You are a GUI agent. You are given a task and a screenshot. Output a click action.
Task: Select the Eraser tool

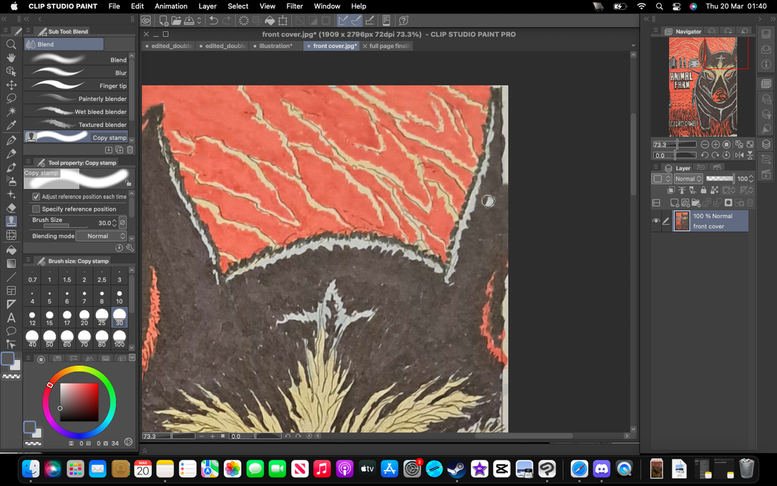(11, 208)
